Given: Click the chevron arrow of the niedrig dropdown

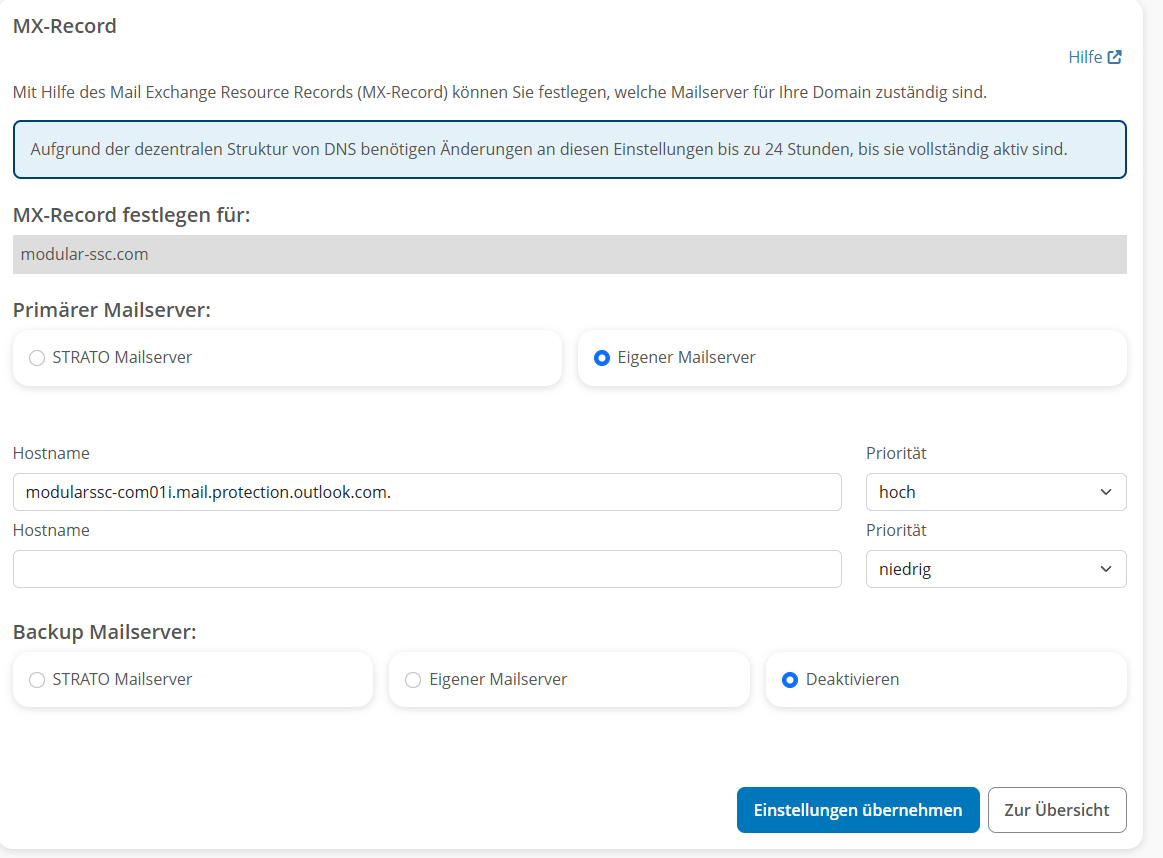Looking at the screenshot, I should [x=1105, y=569].
